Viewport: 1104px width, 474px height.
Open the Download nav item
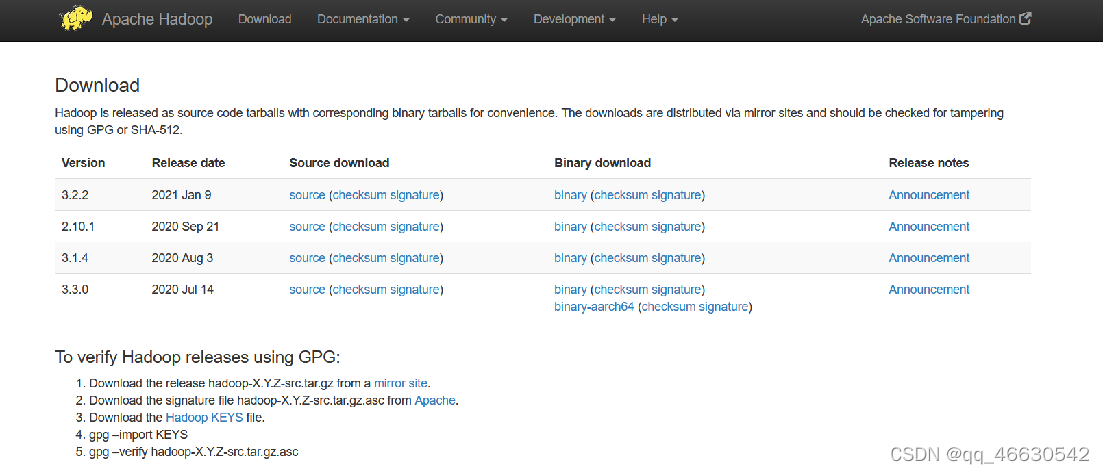[265, 20]
